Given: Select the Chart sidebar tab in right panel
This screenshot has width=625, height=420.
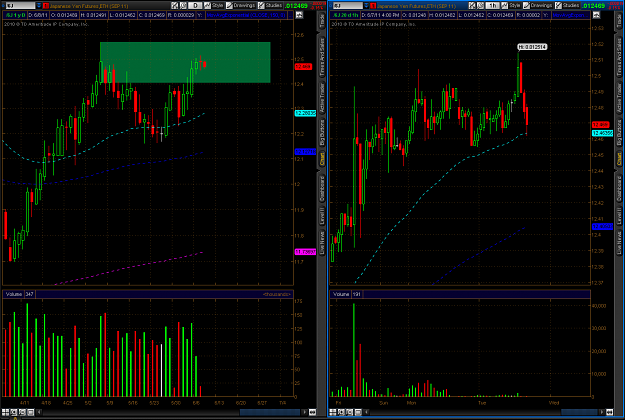Looking at the screenshot, I should click(x=619, y=159).
